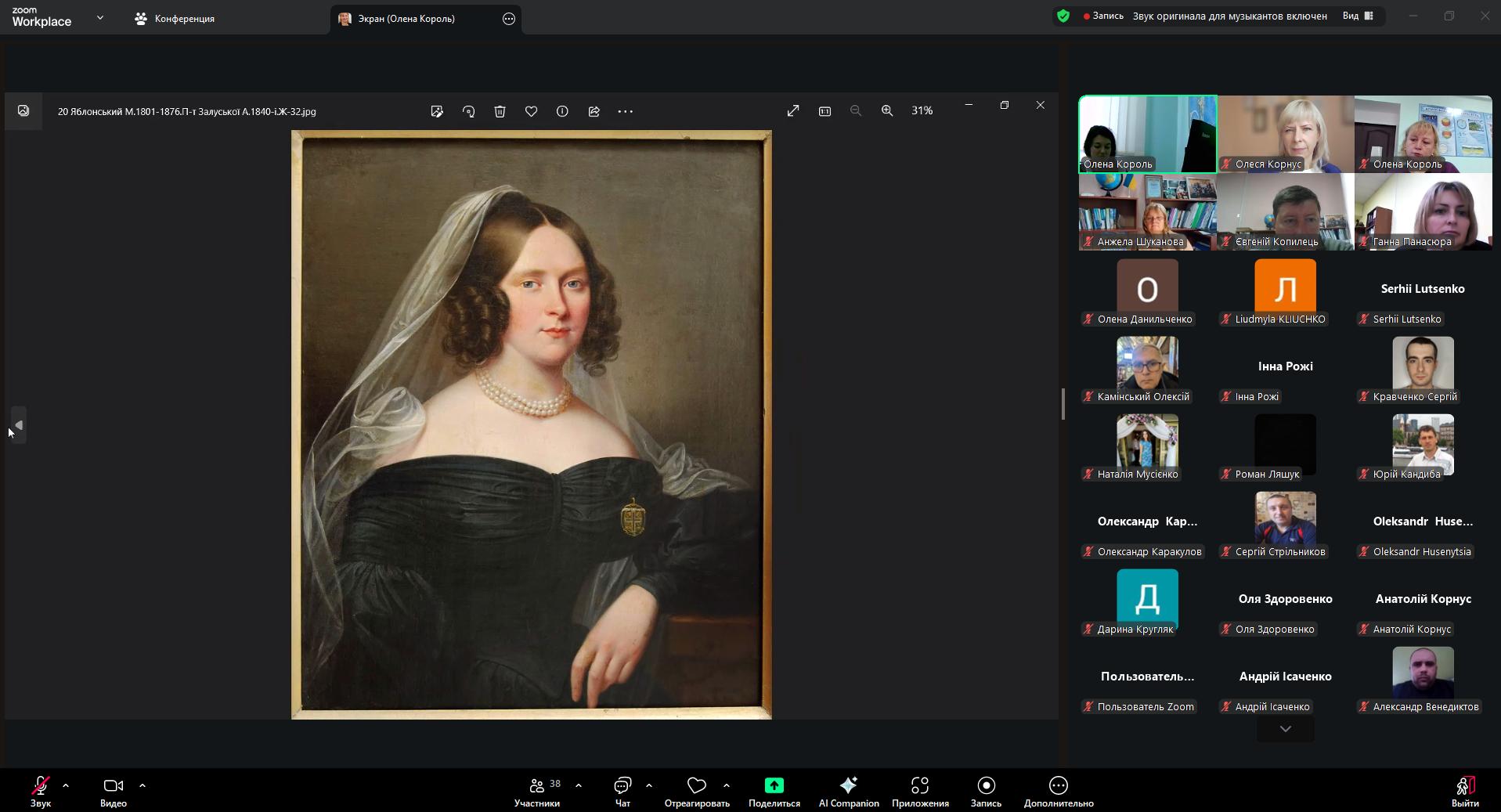Delete the photo with the trash icon
This screenshot has width=1501, height=812.
point(500,111)
